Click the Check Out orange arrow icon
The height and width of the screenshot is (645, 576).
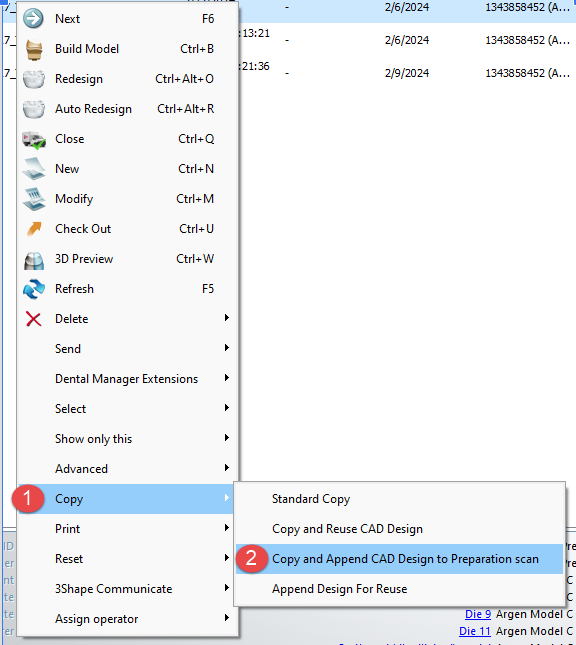click(34, 229)
